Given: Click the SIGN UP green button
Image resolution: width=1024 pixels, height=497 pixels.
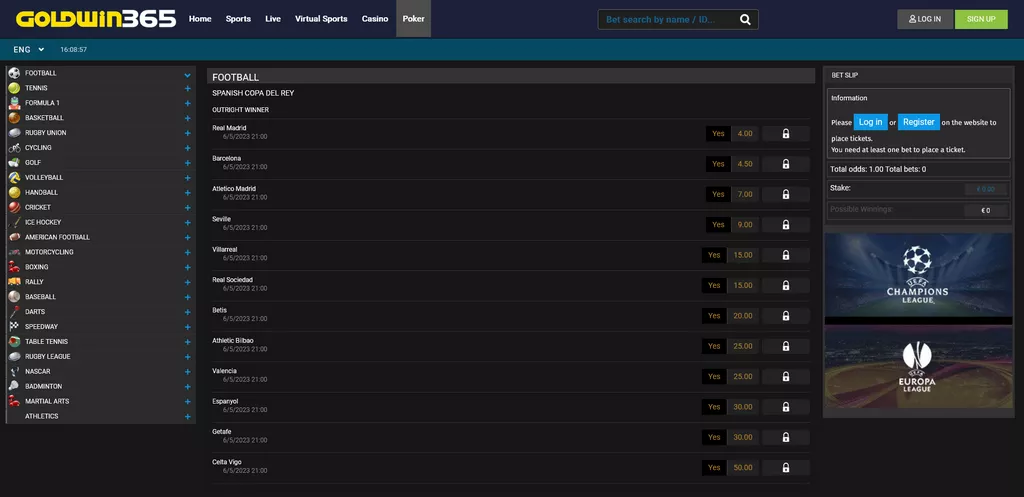Looking at the screenshot, I should (981, 20).
